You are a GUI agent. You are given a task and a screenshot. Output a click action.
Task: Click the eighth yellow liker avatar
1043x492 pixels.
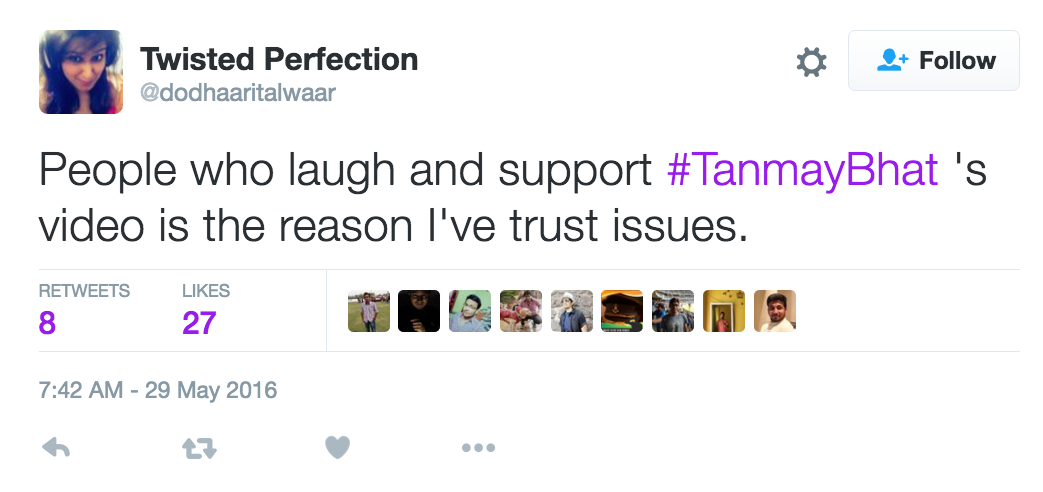(x=724, y=311)
